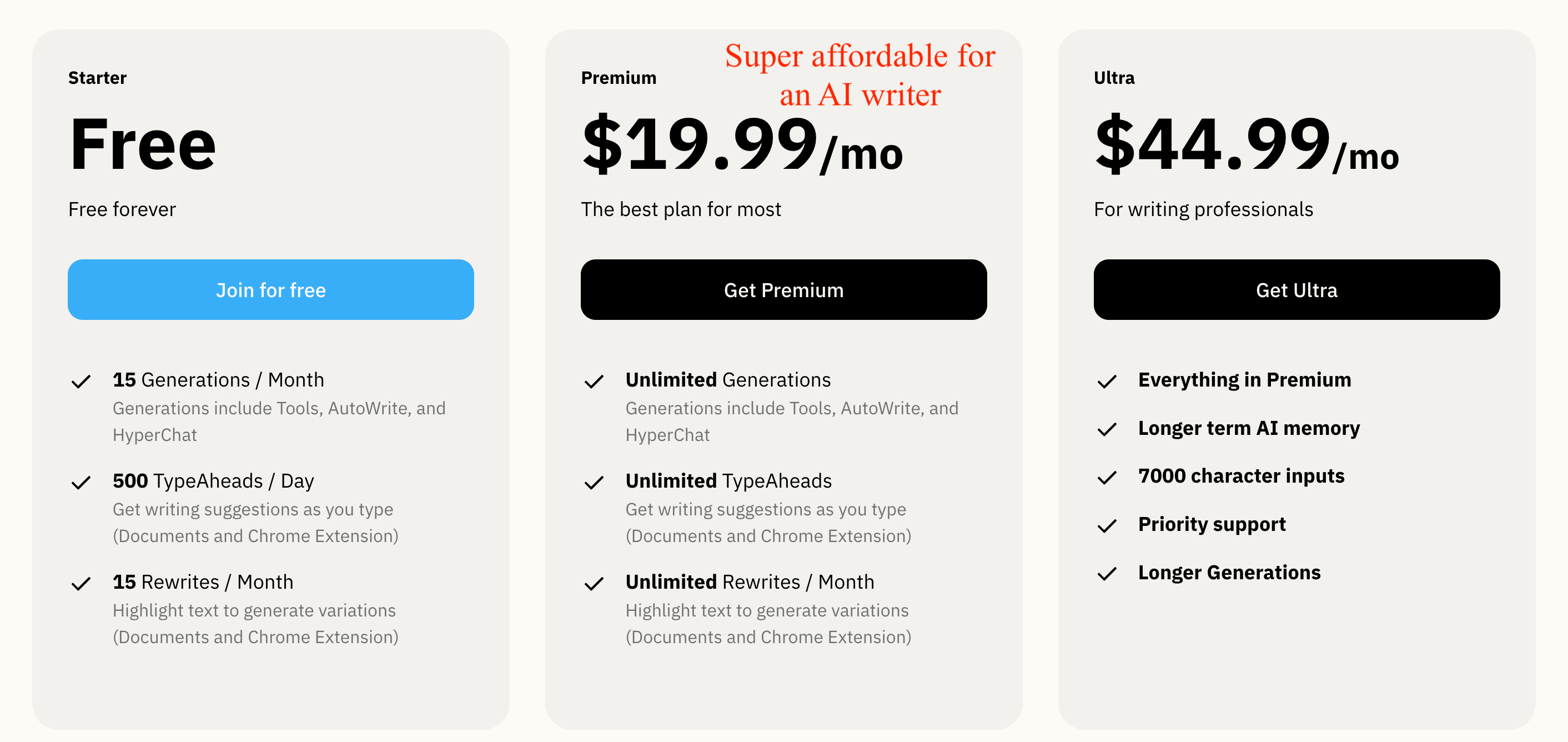Image resolution: width=1568 pixels, height=742 pixels.
Task: Select the Get Premium button
Action: coord(783,290)
